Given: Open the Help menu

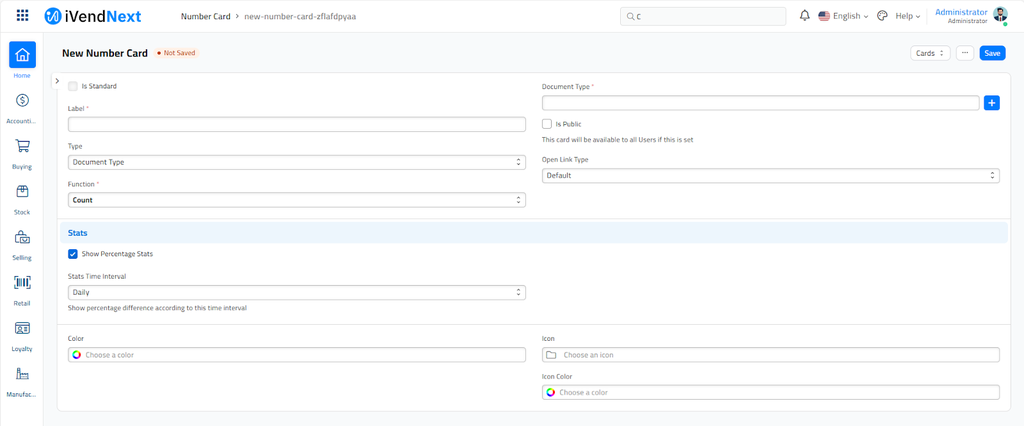Looking at the screenshot, I should 907,16.
